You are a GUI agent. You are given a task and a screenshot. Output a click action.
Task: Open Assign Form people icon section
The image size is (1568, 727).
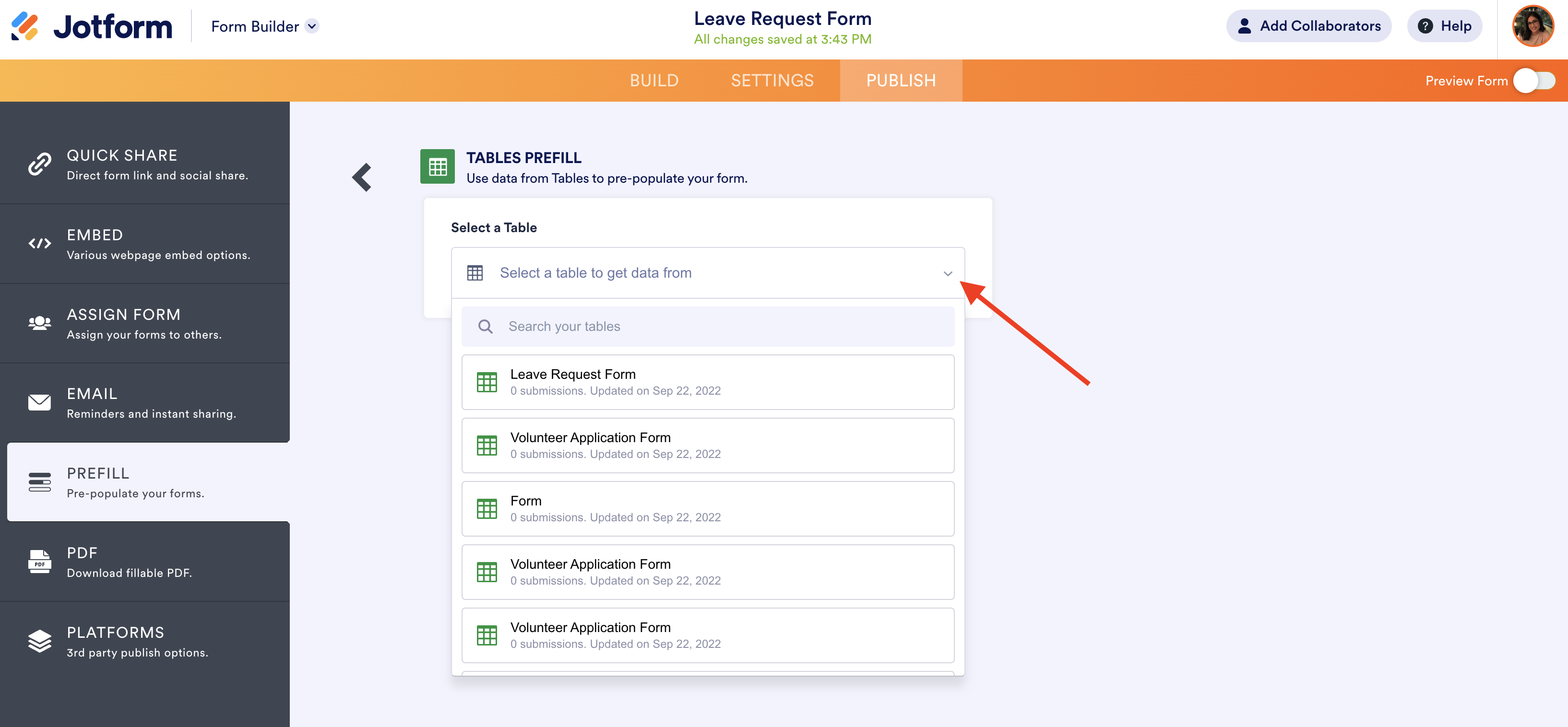(x=39, y=323)
